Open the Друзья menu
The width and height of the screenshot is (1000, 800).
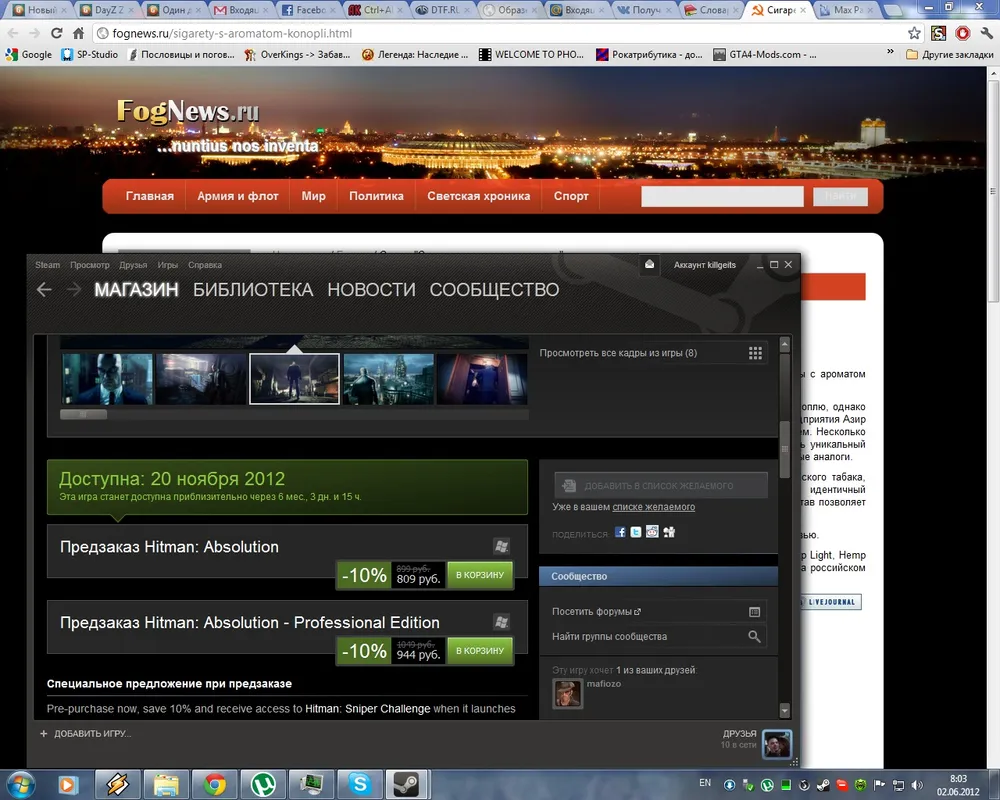point(133,265)
